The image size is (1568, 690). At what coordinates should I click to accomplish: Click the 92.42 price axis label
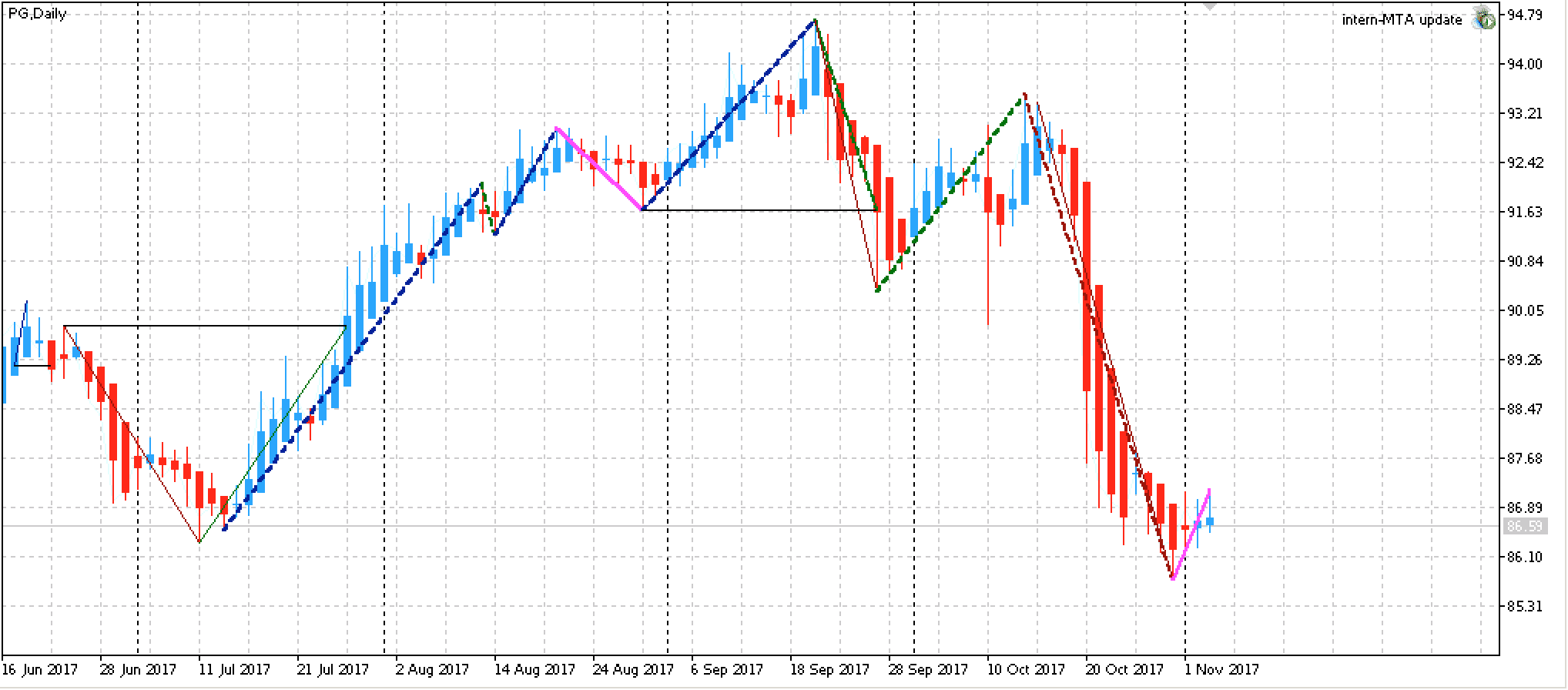1524,162
